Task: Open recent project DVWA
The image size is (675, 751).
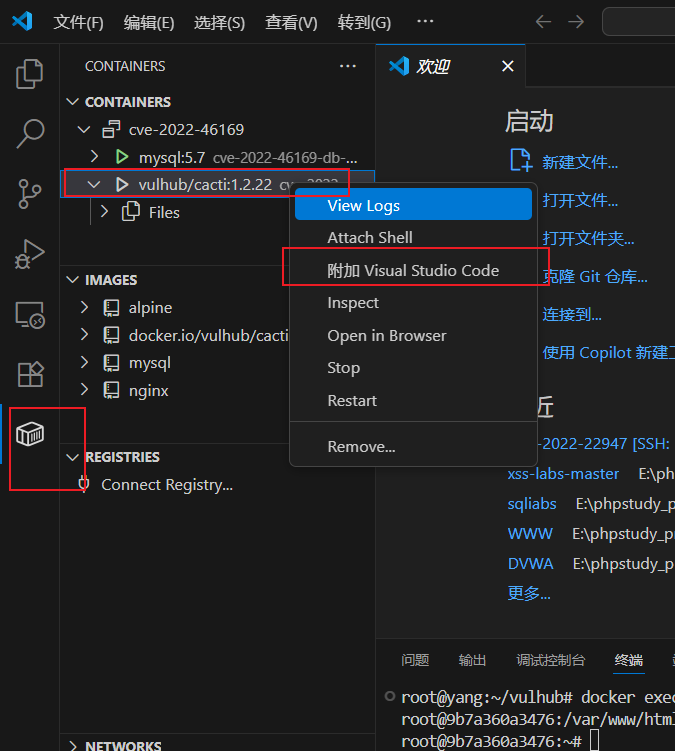Action: point(530,563)
